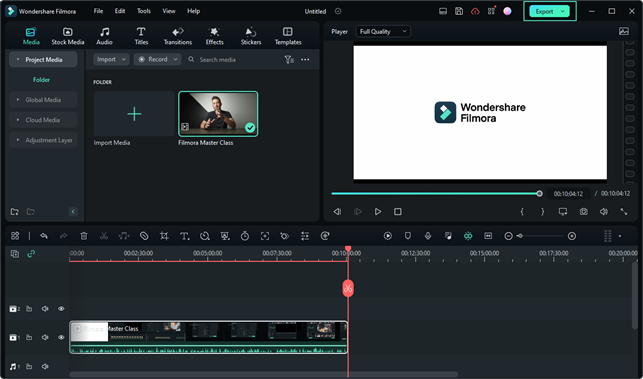Click the player volume speaker icon
This screenshot has width=643, height=379.
pyautogui.click(x=604, y=212)
